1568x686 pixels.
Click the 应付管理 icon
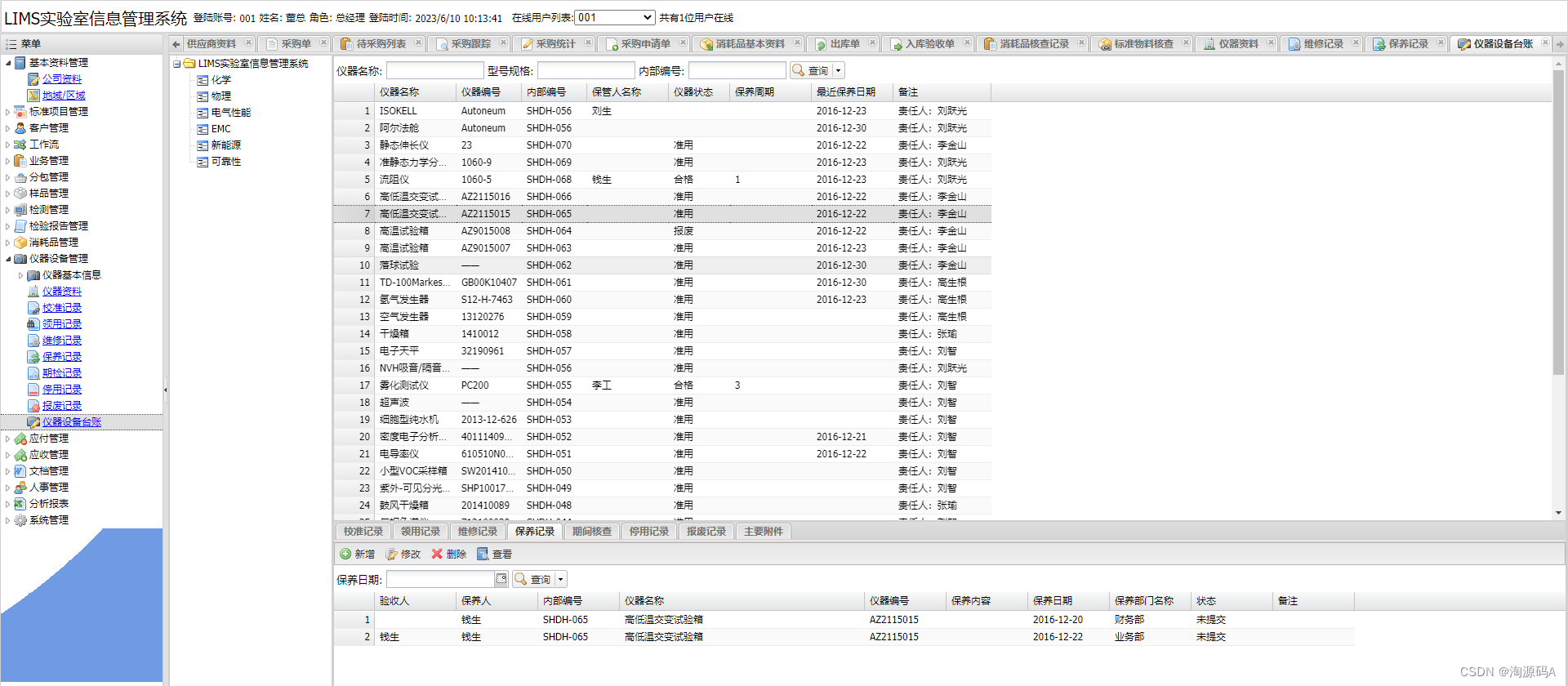20,439
